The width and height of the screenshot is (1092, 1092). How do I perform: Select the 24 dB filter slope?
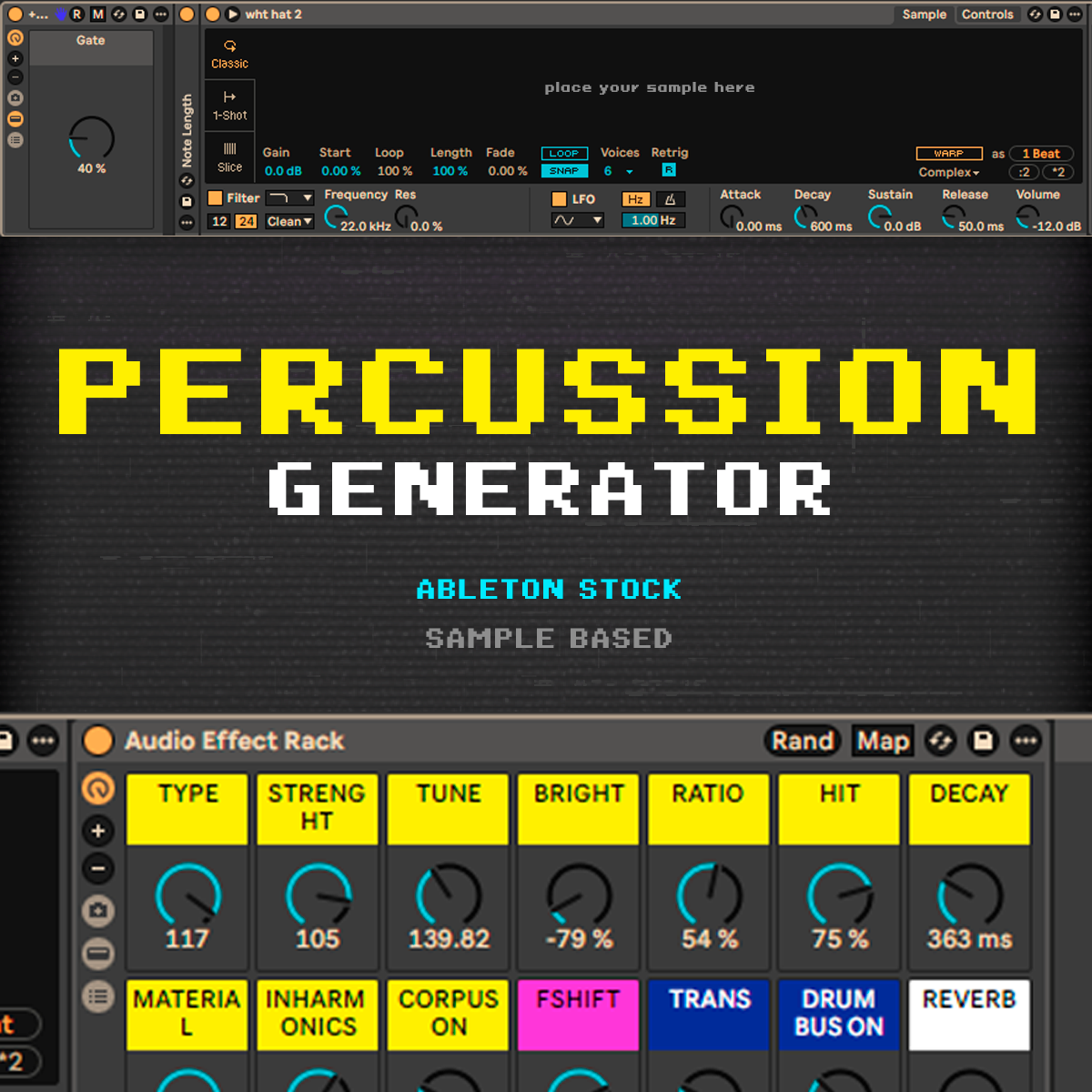(246, 221)
